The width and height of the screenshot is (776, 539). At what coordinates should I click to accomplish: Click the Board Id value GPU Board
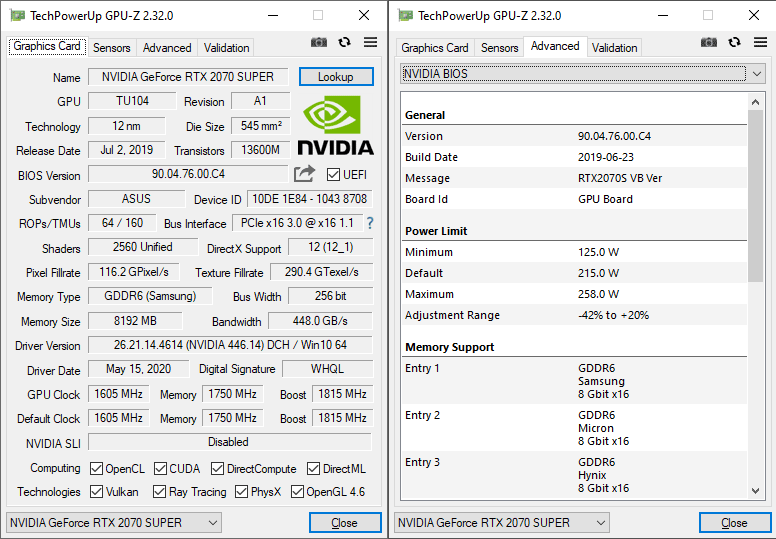coord(605,199)
